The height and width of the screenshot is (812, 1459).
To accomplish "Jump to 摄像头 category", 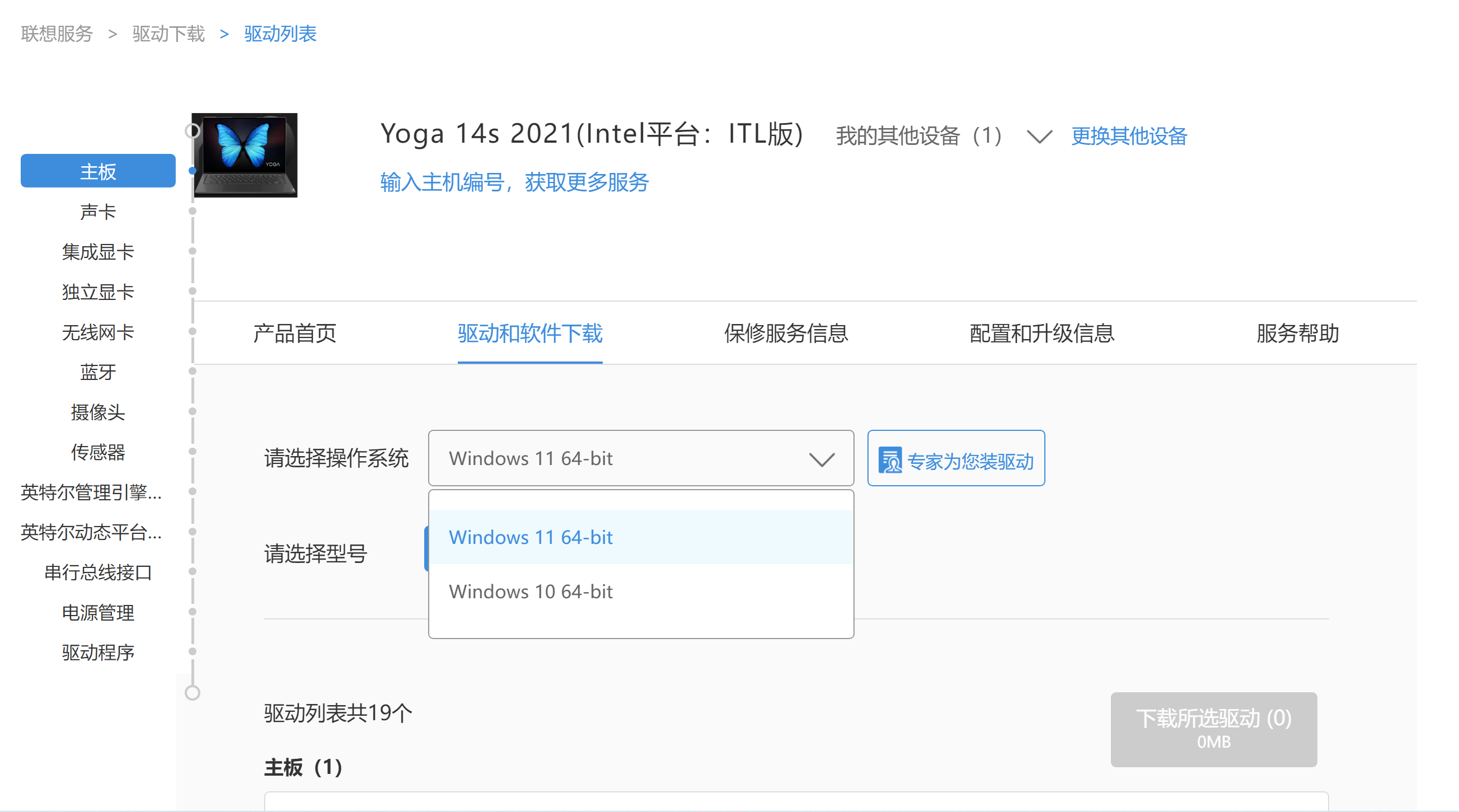I will coord(98,412).
